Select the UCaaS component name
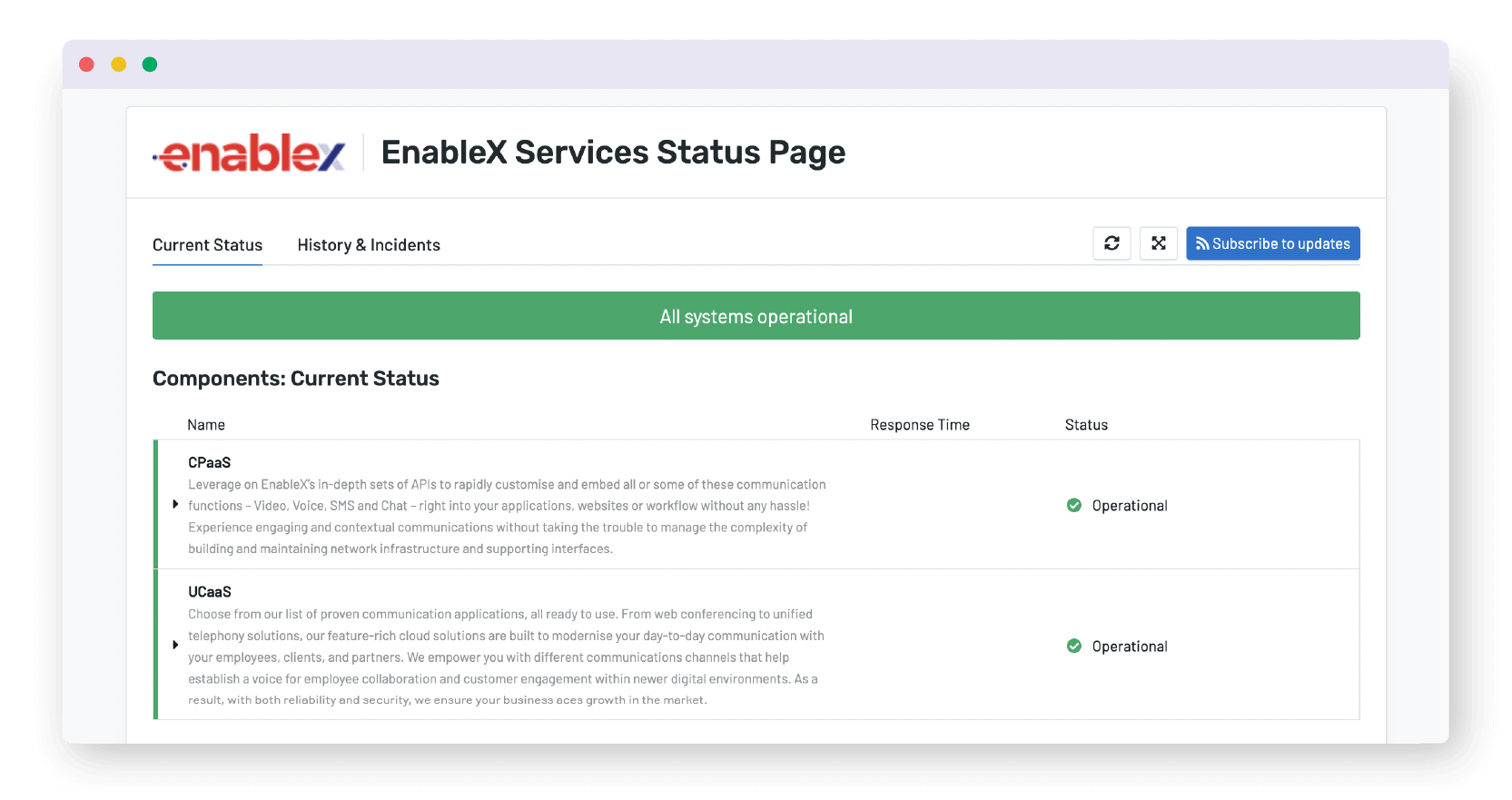This screenshot has height=800, width=1512. pyautogui.click(x=210, y=592)
